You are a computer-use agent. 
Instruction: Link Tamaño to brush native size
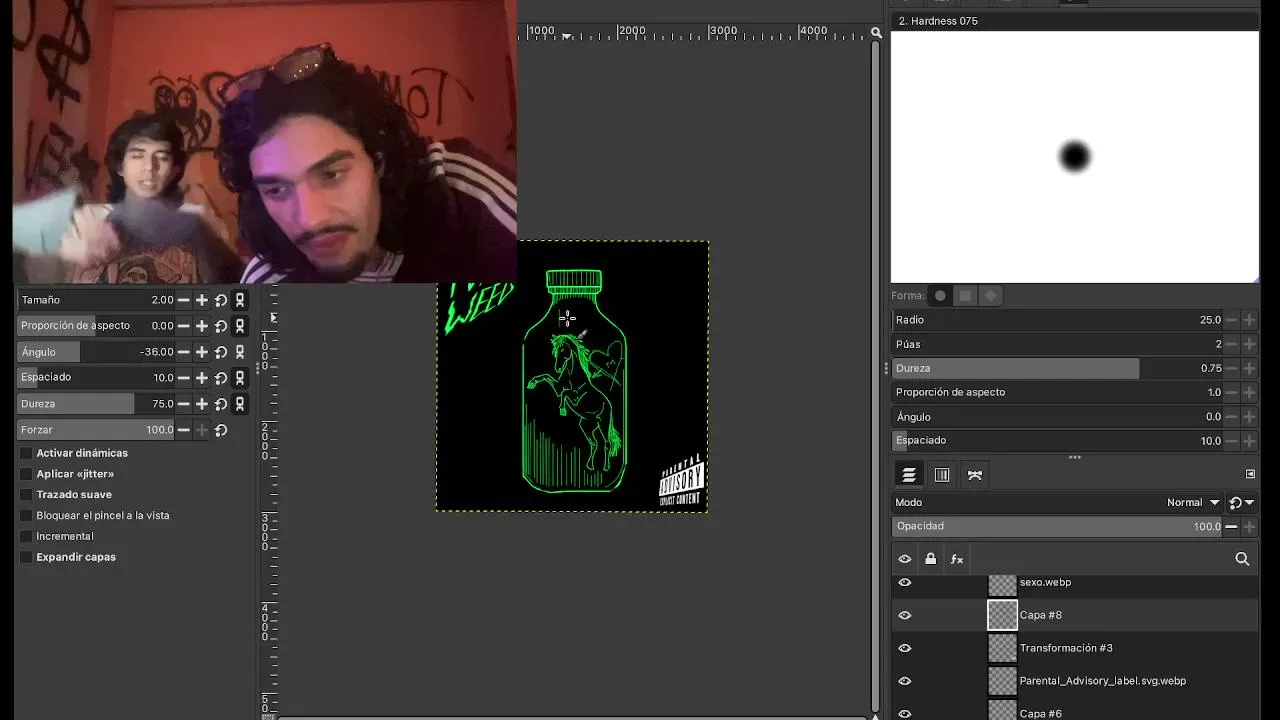pos(240,300)
